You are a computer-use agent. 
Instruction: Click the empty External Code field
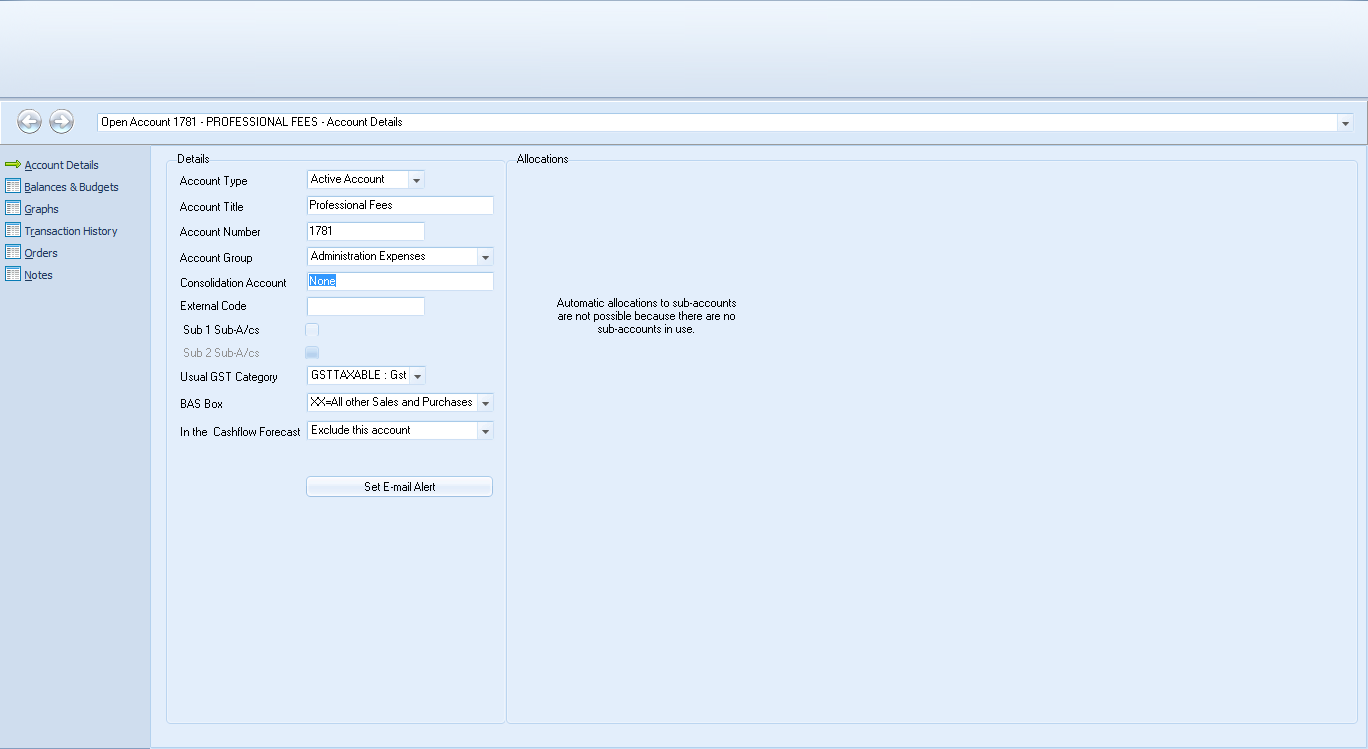pos(365,306)
